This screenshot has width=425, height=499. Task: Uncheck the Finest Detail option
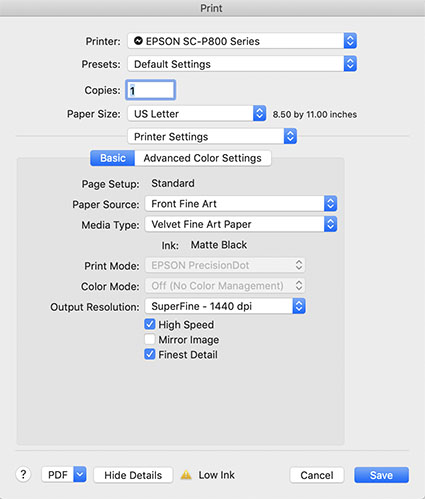point(150,354)
